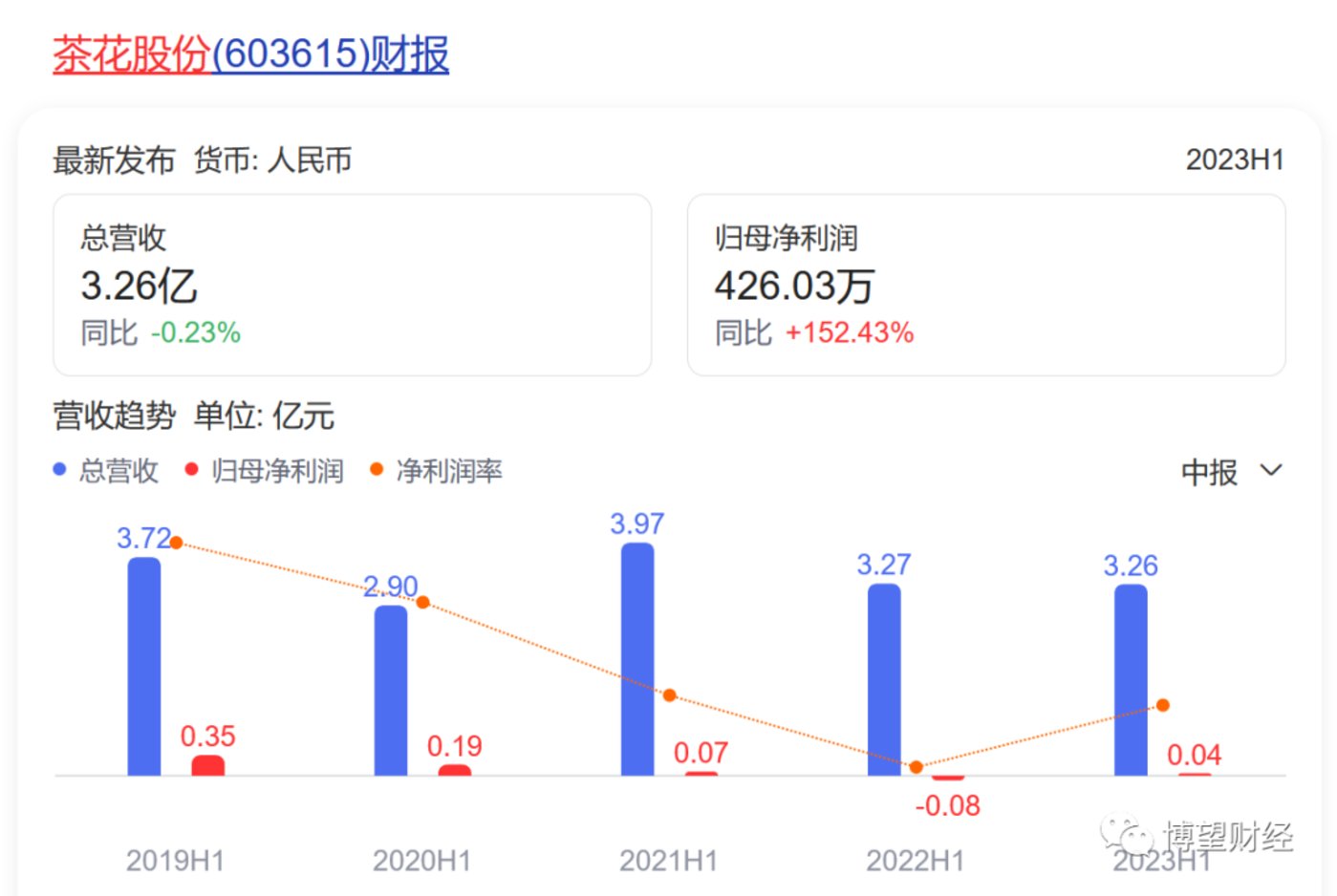Select the orange margin point for 2020H1

click(422, 603)
